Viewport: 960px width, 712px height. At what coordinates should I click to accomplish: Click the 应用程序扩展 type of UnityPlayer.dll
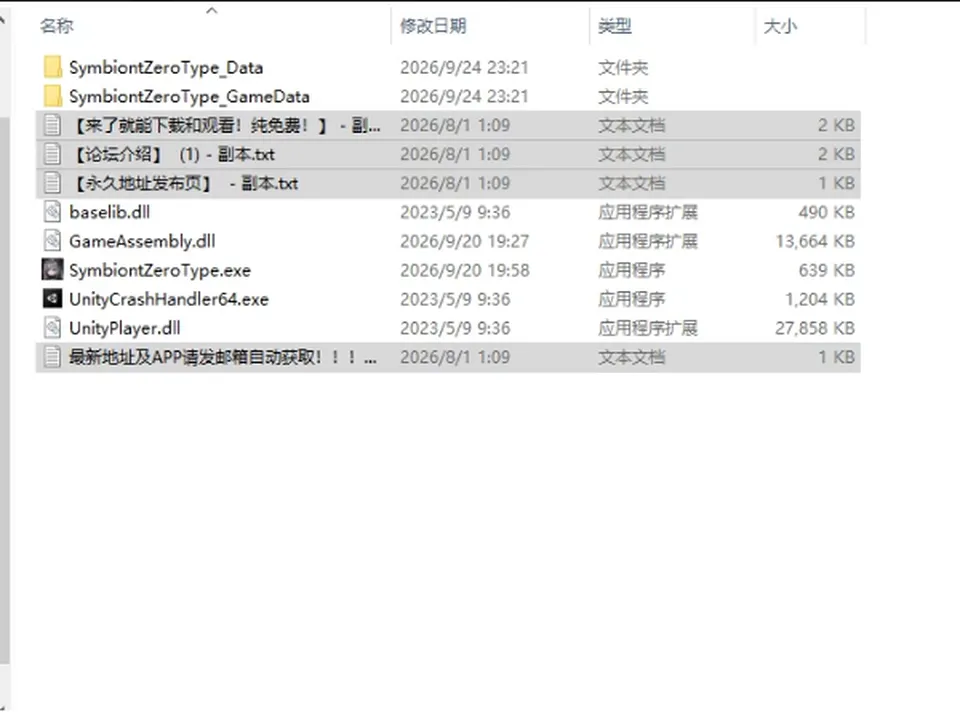(648, 328)
